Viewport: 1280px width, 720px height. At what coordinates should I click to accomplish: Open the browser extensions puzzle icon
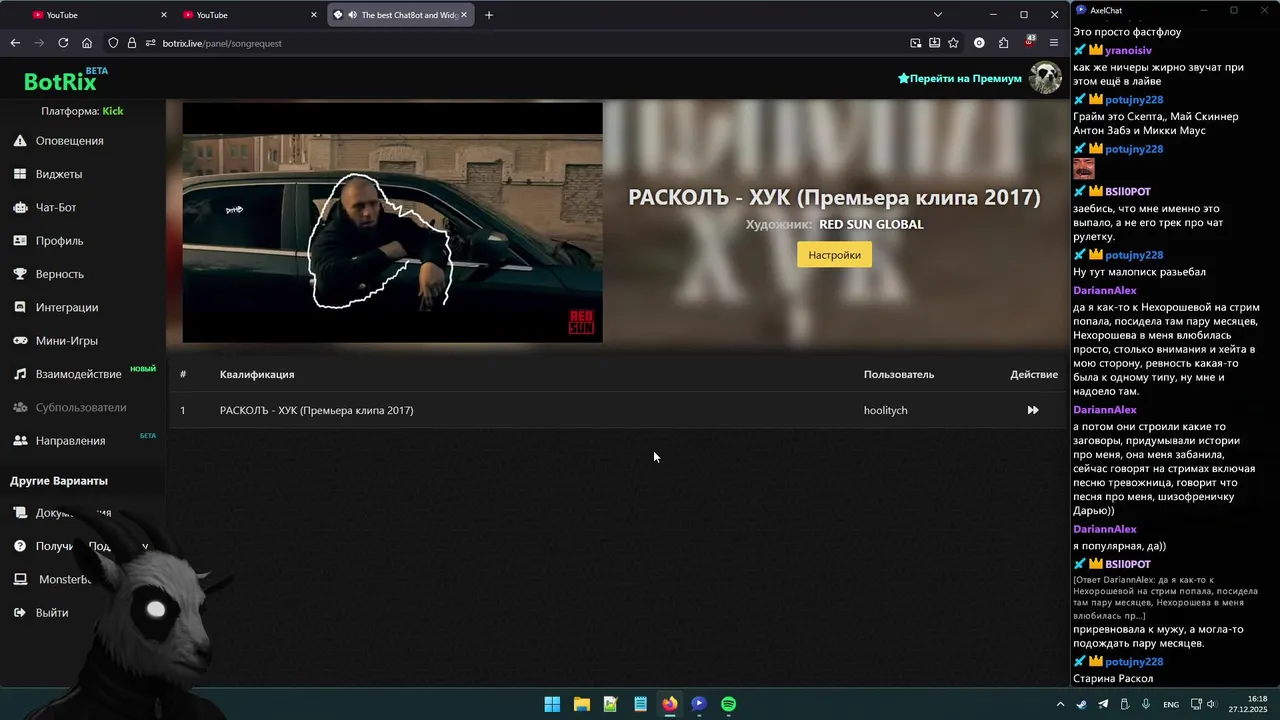[1003, 43]
